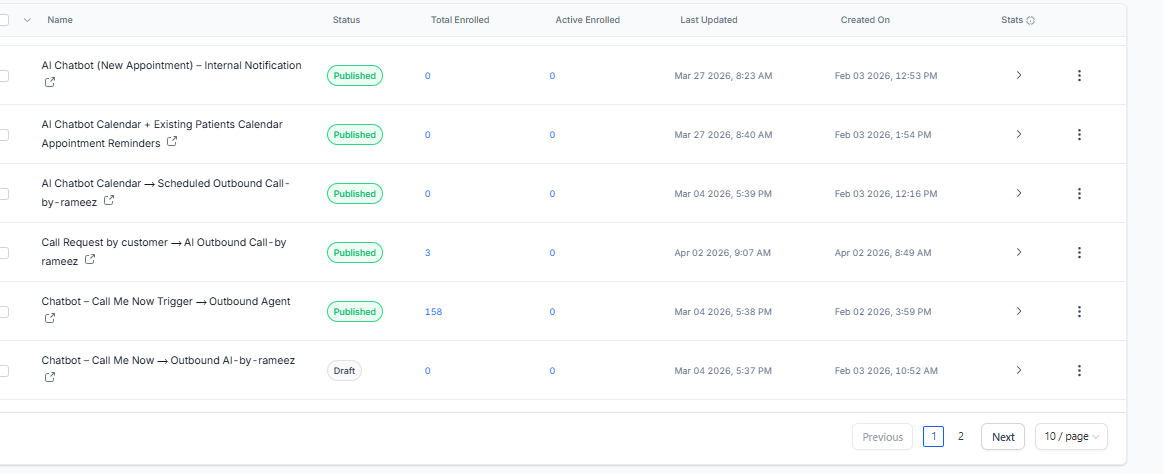Check the Scheduled Outbound Call-by-rameez row checkbox
Viewport: 1163px width, 474px height.
point(4,194)
